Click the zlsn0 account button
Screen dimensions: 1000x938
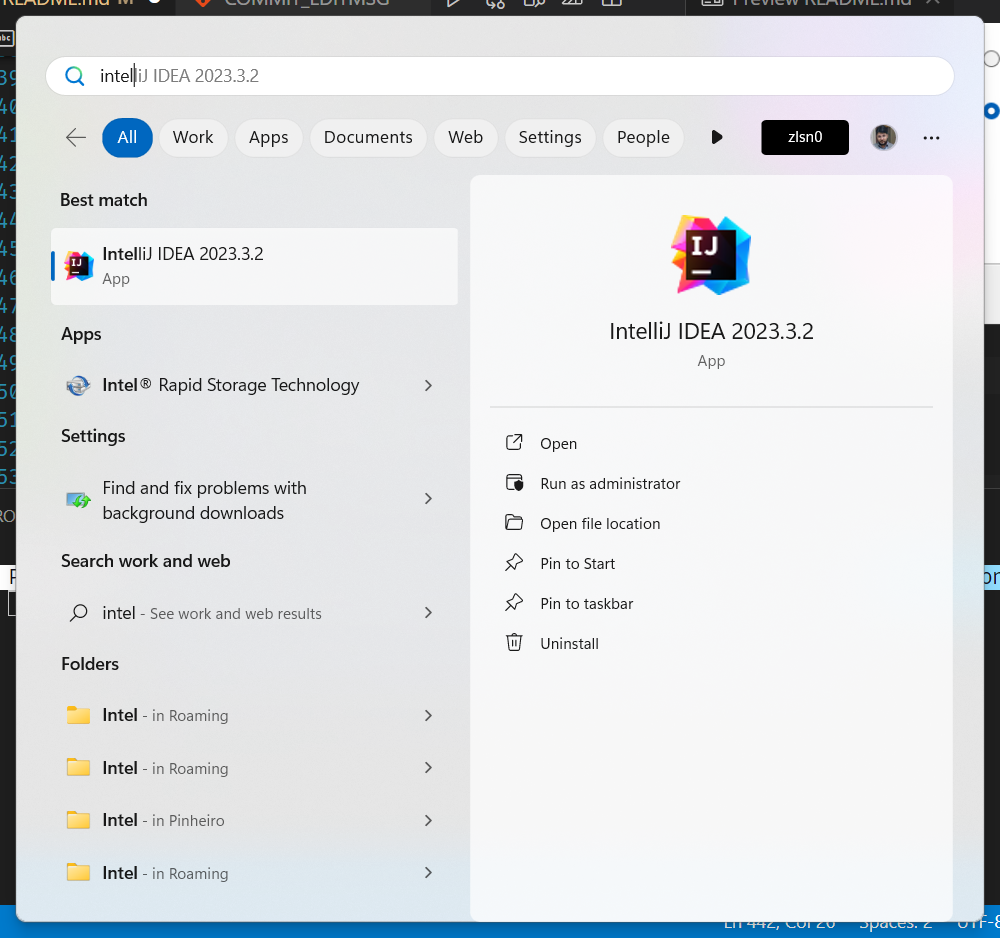click(x=805, y=137)
